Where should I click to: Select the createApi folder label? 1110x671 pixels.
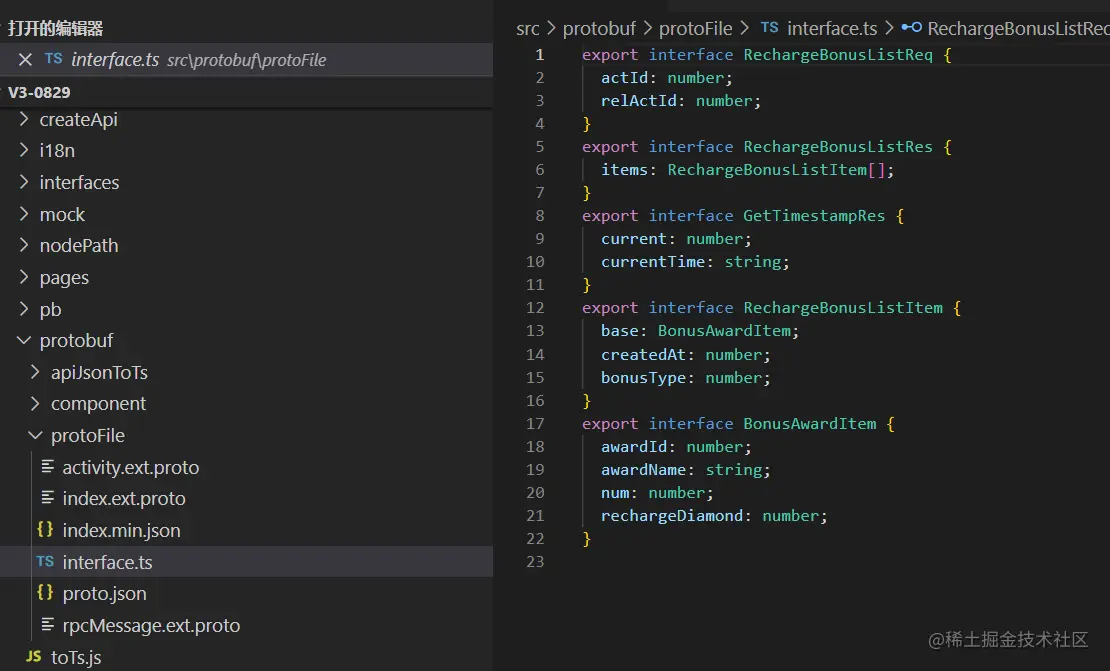[79, 120]
